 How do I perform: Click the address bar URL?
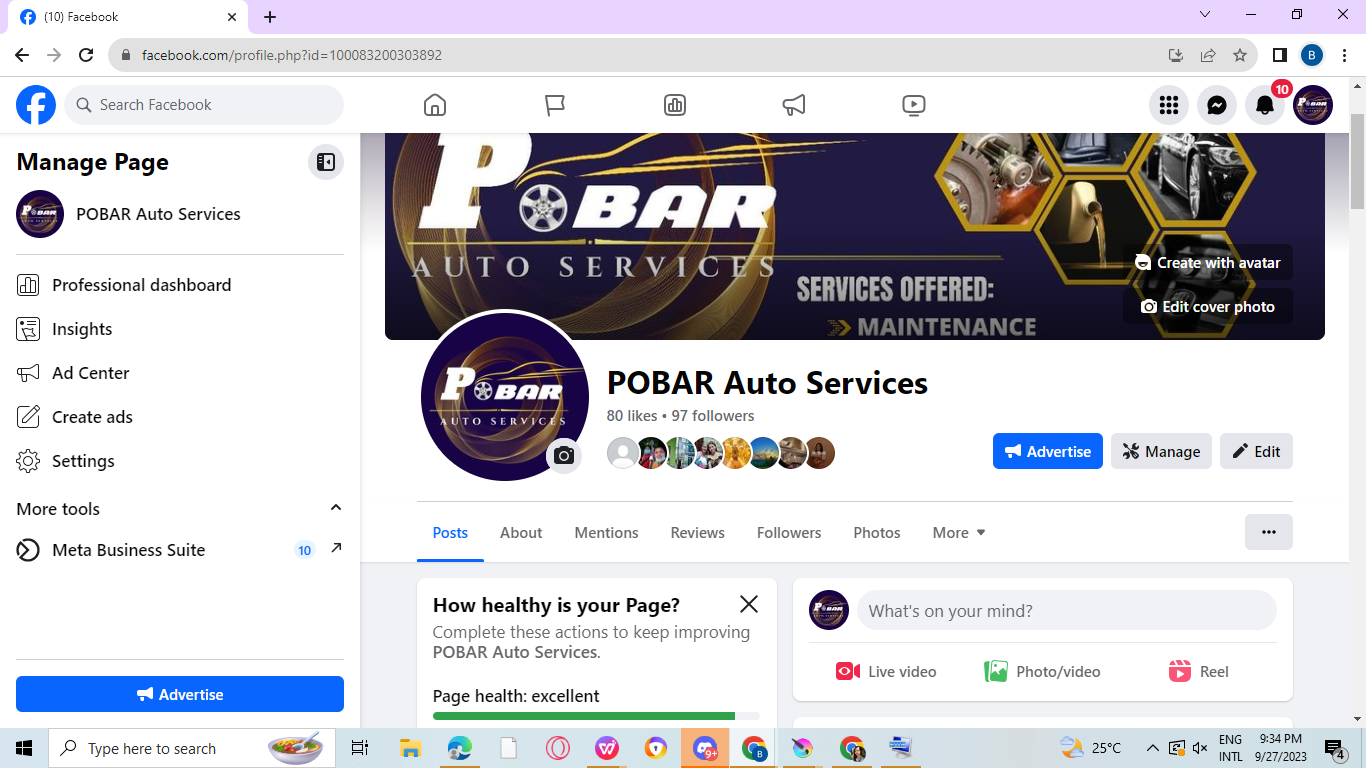coord(292,55)
